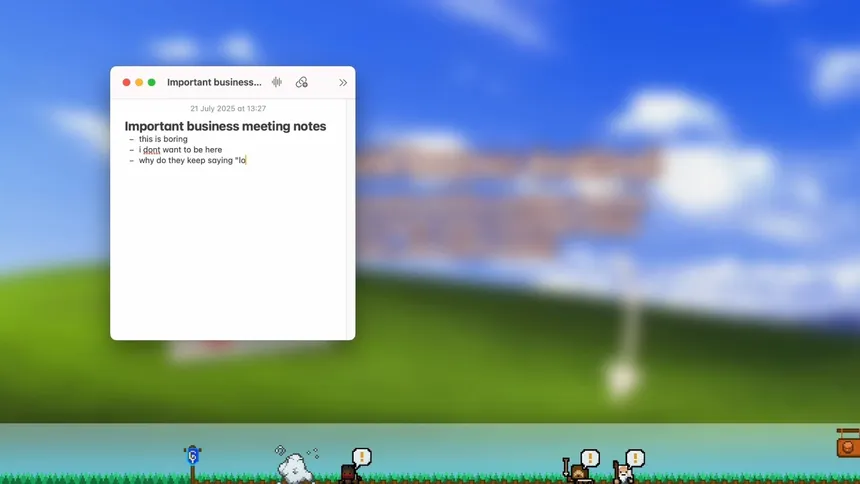Screen dimensions: 860x484
Task: Close the Notes window with the red button
Action: tap(127, 82)
